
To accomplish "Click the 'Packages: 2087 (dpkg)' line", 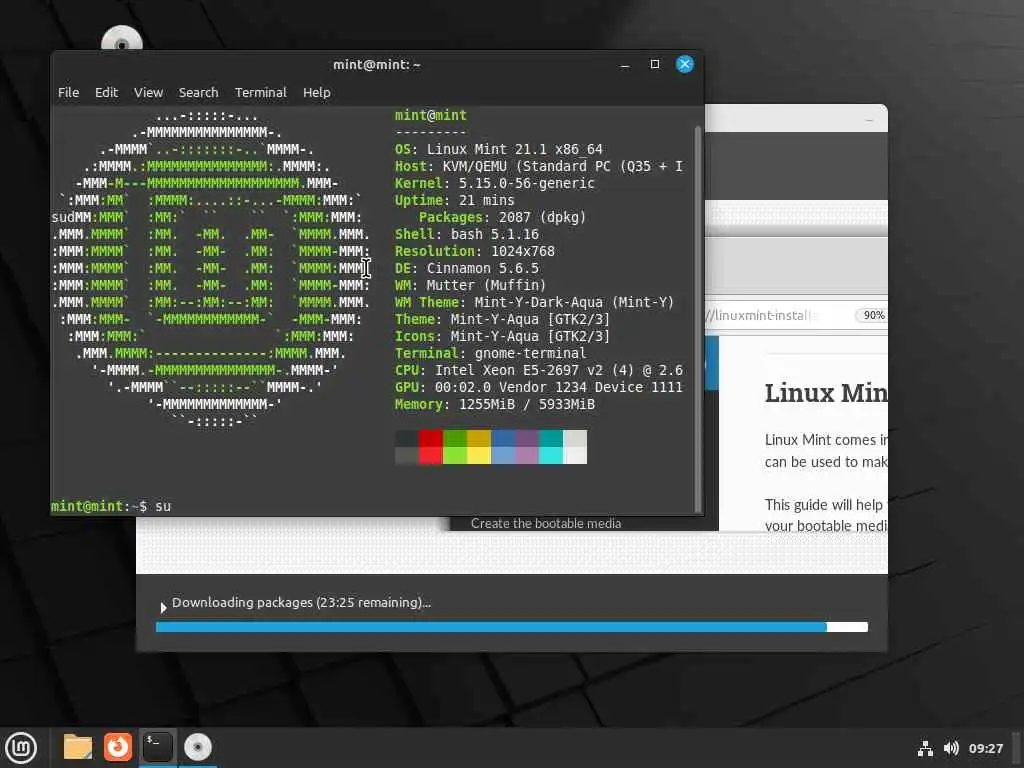I will [502, 217].
